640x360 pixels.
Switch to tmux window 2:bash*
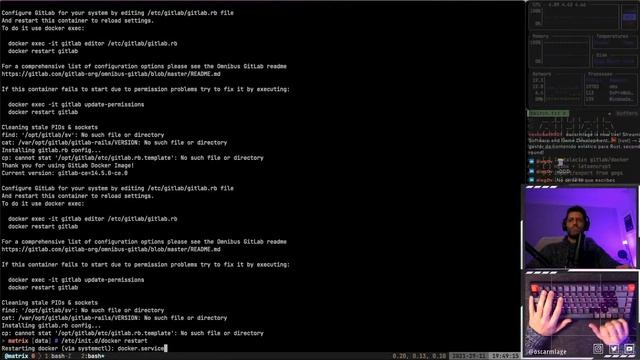[93, 356]
